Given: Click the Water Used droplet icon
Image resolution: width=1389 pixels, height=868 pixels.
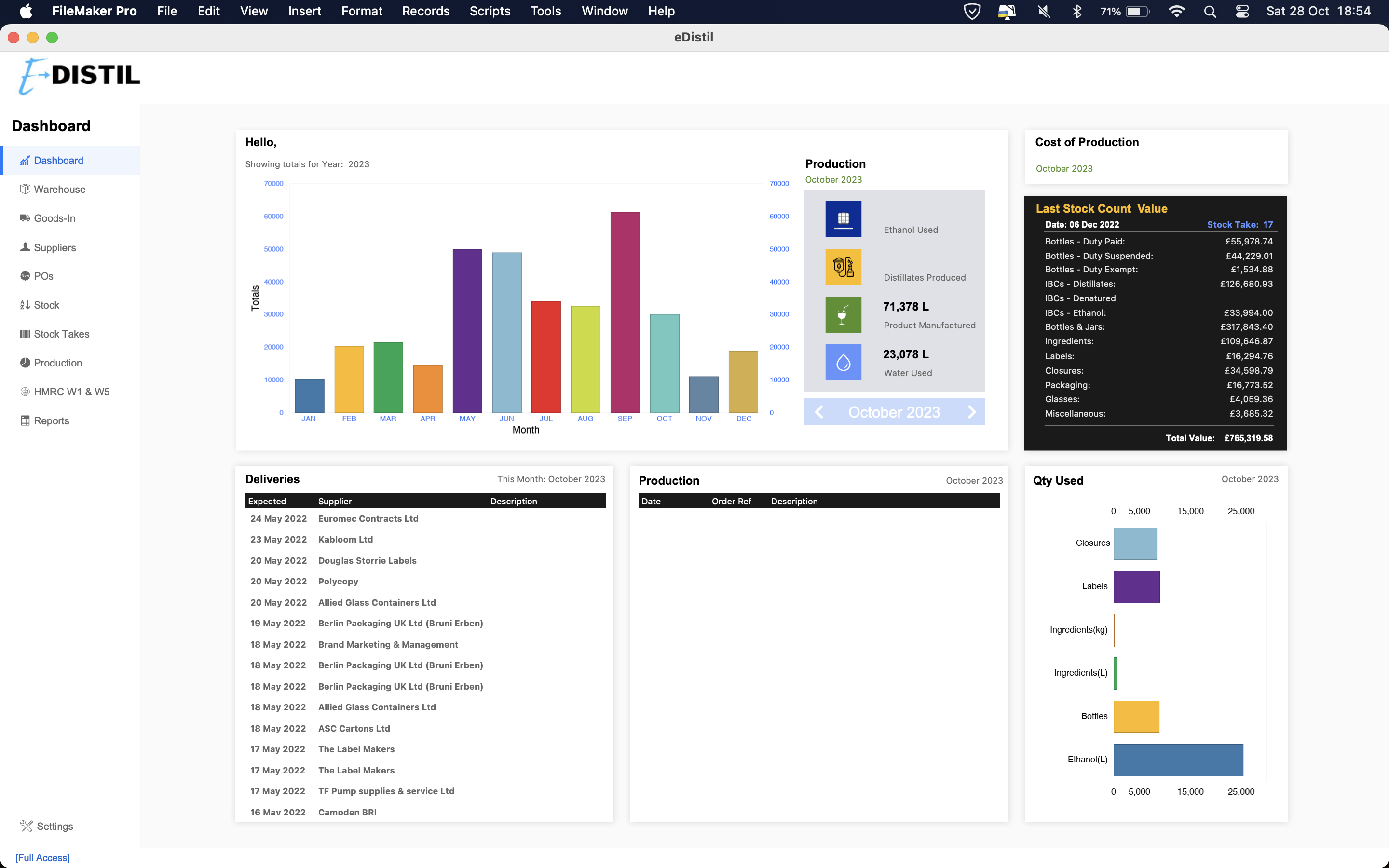Looking at the screenshot, I should (x=843, y=362).
